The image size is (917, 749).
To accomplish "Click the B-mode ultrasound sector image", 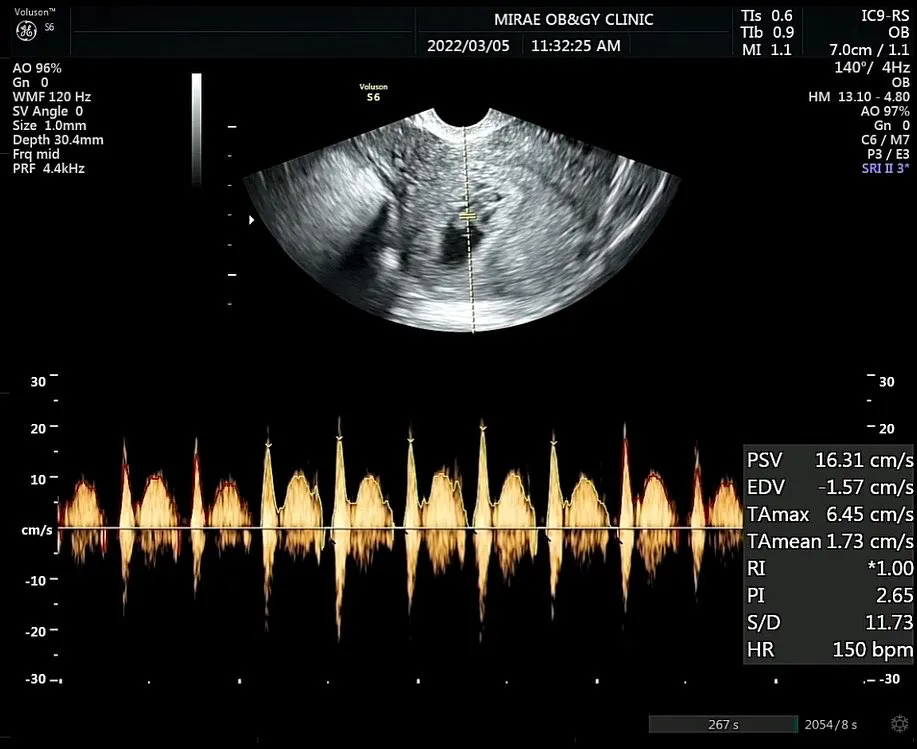I will coord(462,220).
